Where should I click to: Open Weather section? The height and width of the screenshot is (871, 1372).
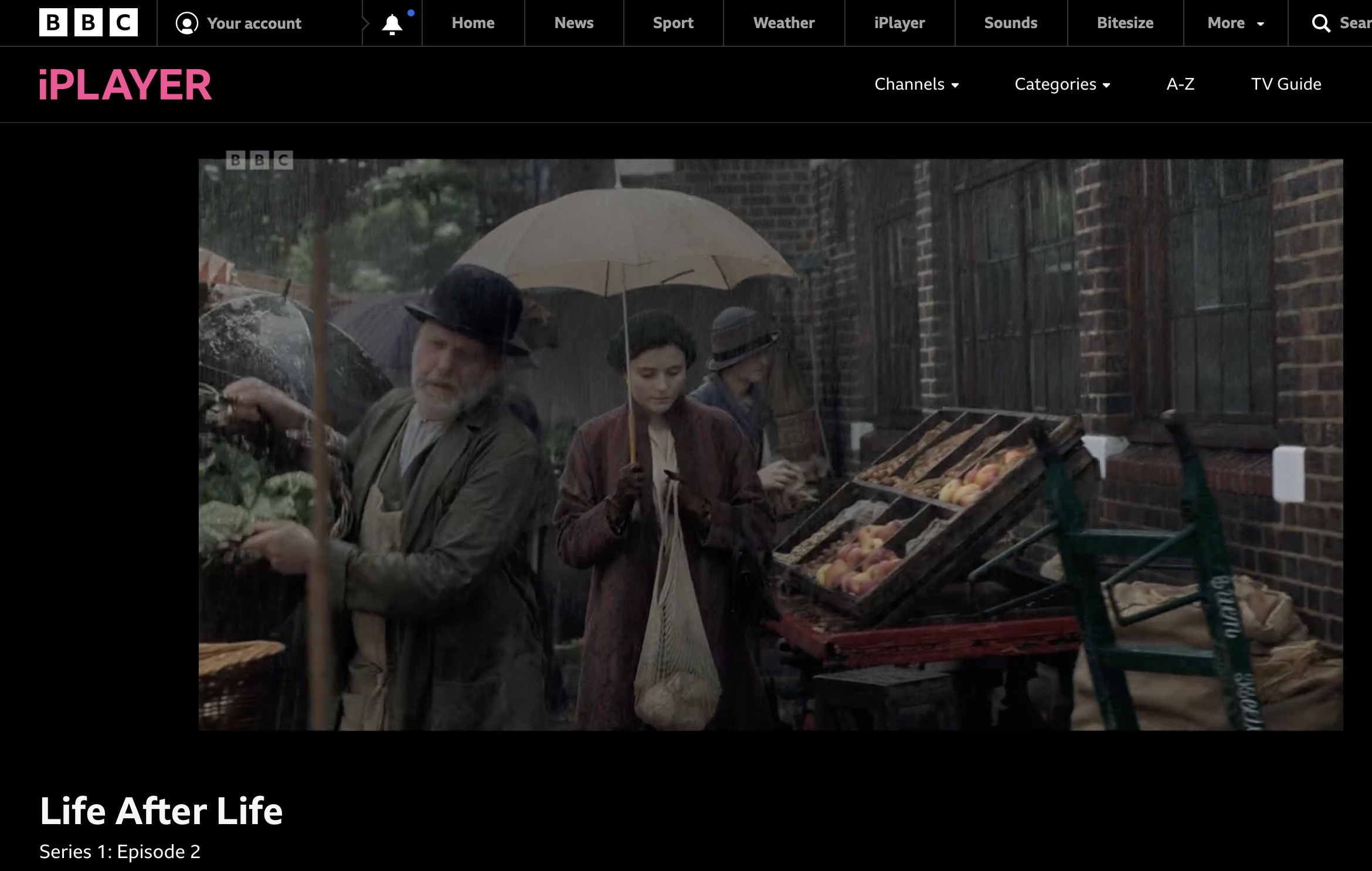784,23
